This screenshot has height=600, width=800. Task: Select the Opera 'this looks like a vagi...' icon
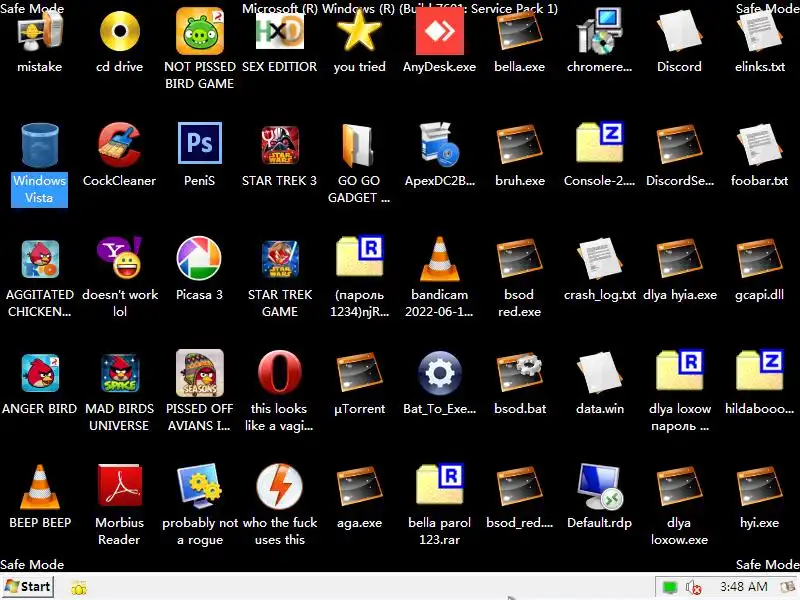280,372
